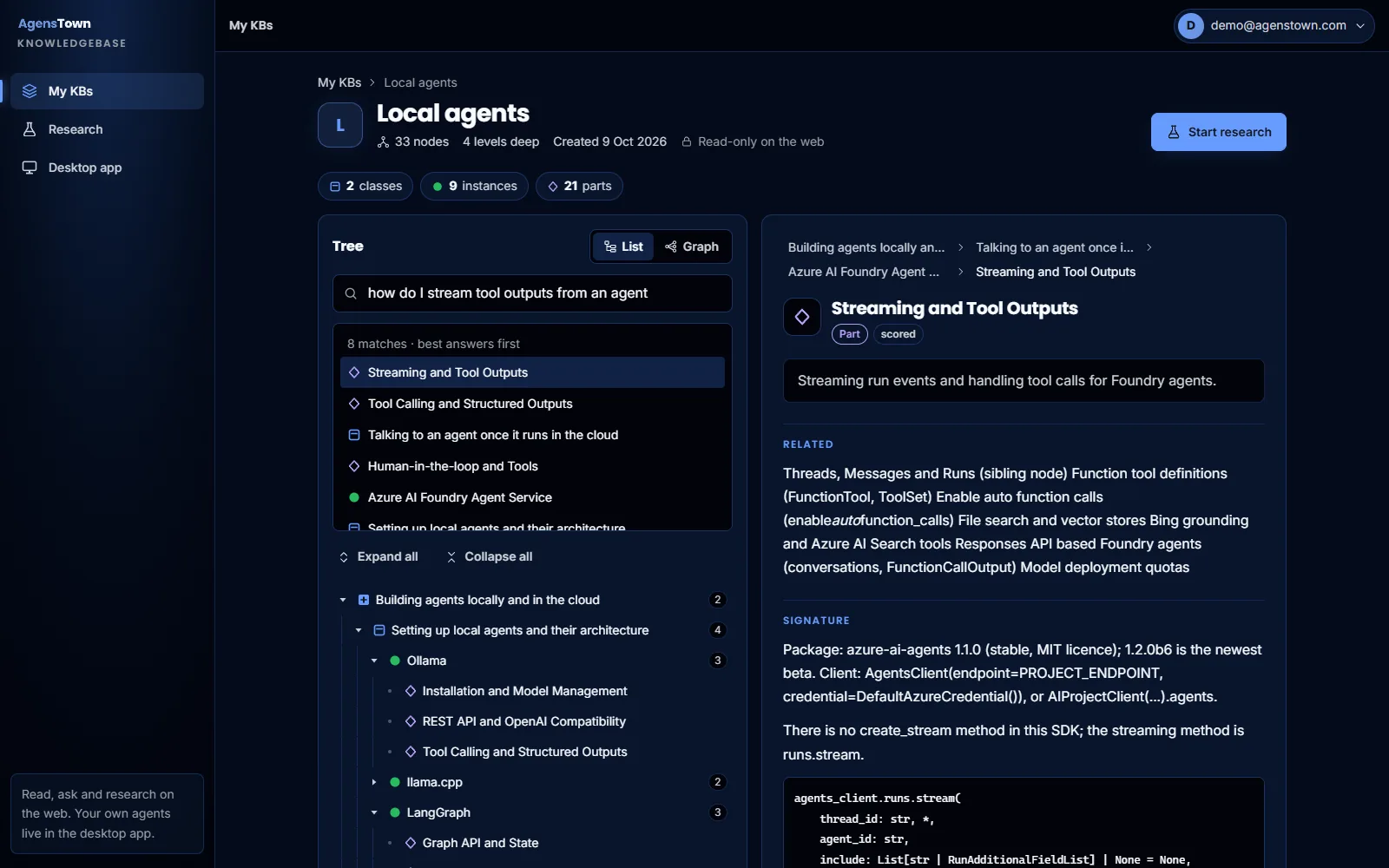Collapse the Ollama tree node
This screenshot has height=868, width=1389.
tap(374, 661)
